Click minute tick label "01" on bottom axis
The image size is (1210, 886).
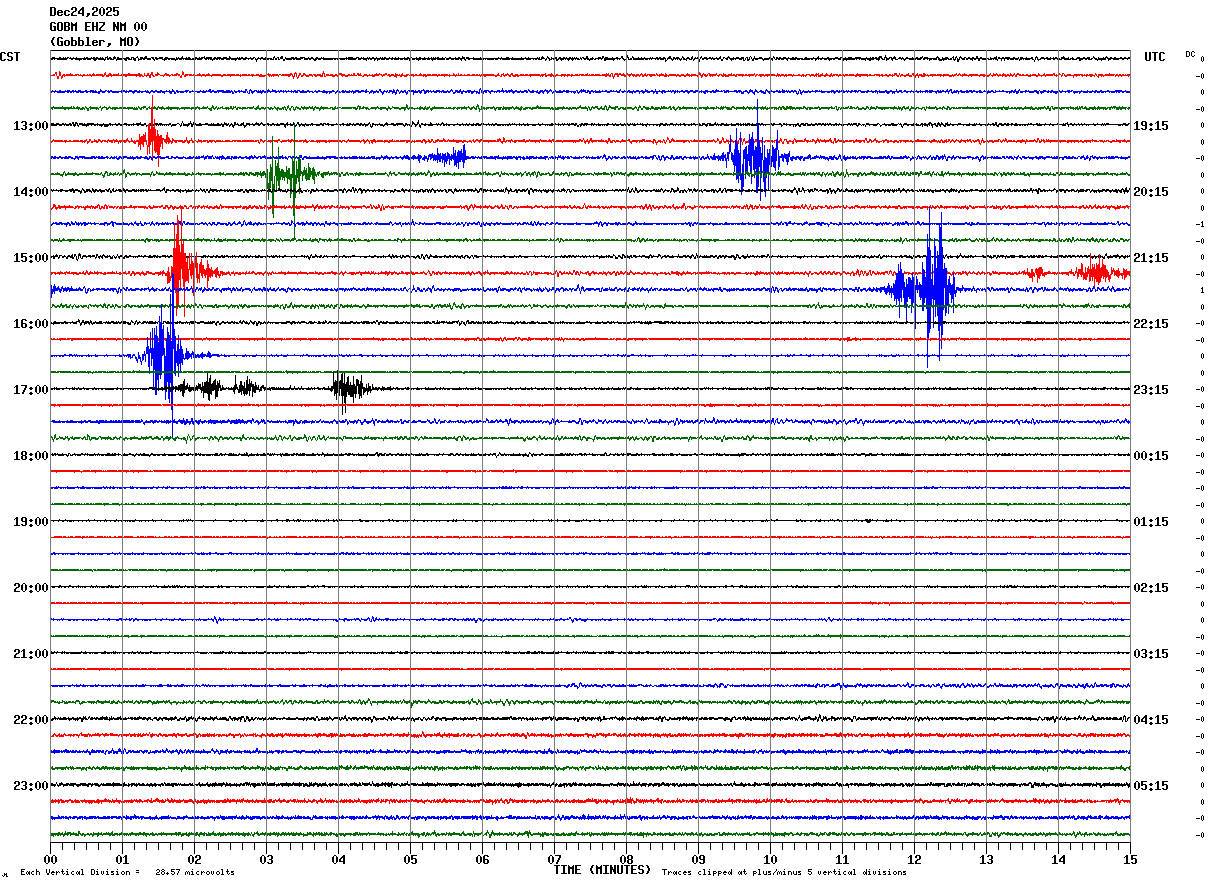pyautogui.click(x=122, y=859)
